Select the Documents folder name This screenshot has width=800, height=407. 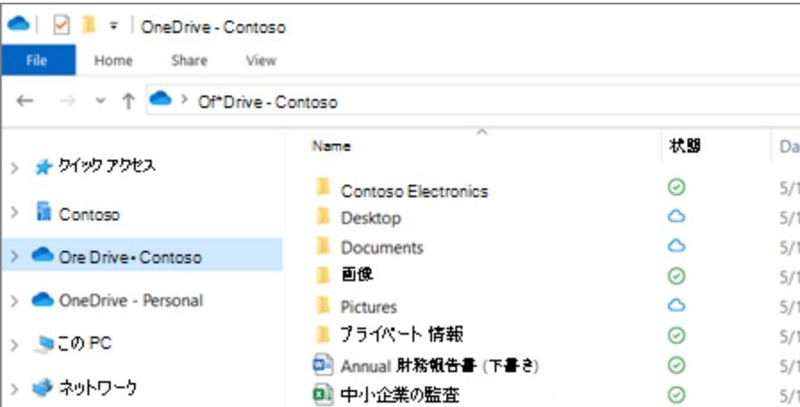(382, 248)
